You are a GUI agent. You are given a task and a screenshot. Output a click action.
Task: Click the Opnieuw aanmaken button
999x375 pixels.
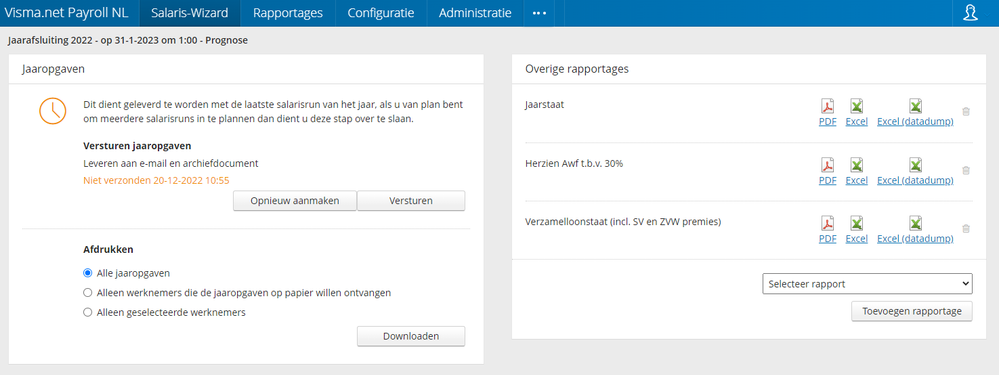(294, 201)
